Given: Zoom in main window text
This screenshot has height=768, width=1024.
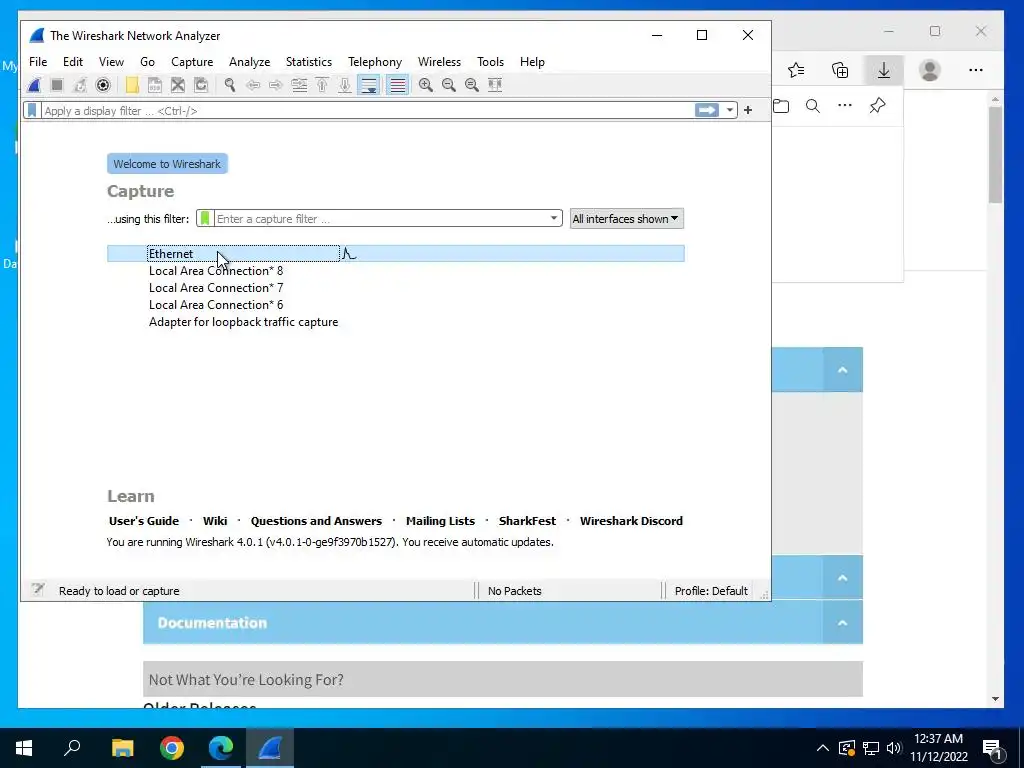Looking at the screenshot, I should [426, 85].
